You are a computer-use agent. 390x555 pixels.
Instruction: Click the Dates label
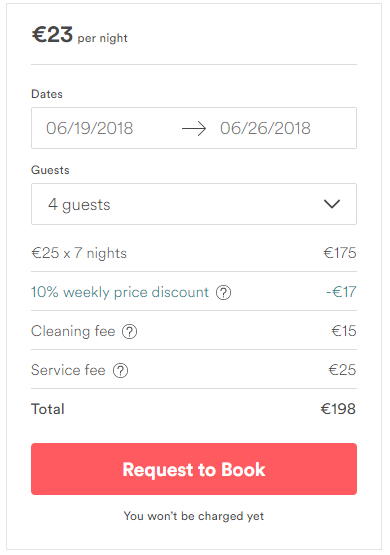47,94
